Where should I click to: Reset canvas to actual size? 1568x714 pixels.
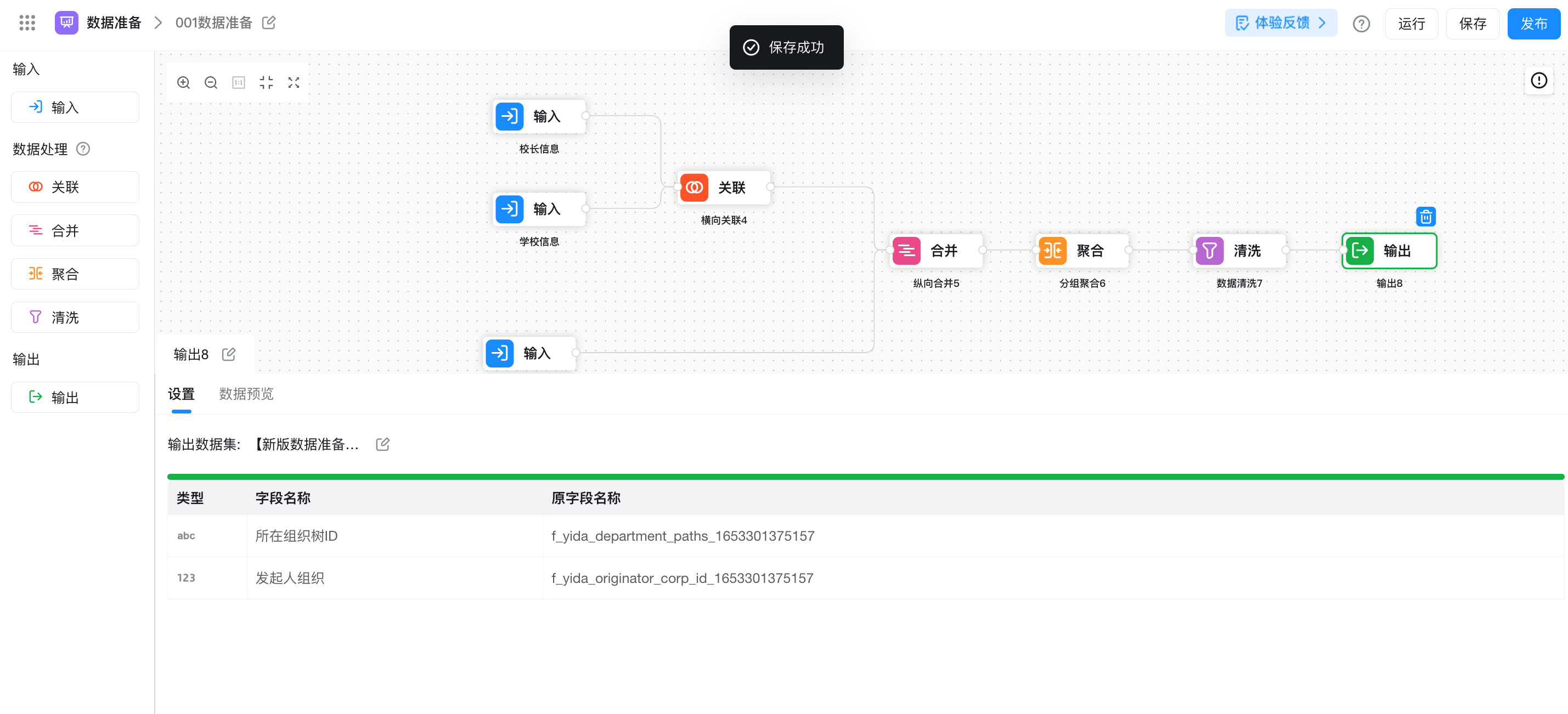coord(239,83)
